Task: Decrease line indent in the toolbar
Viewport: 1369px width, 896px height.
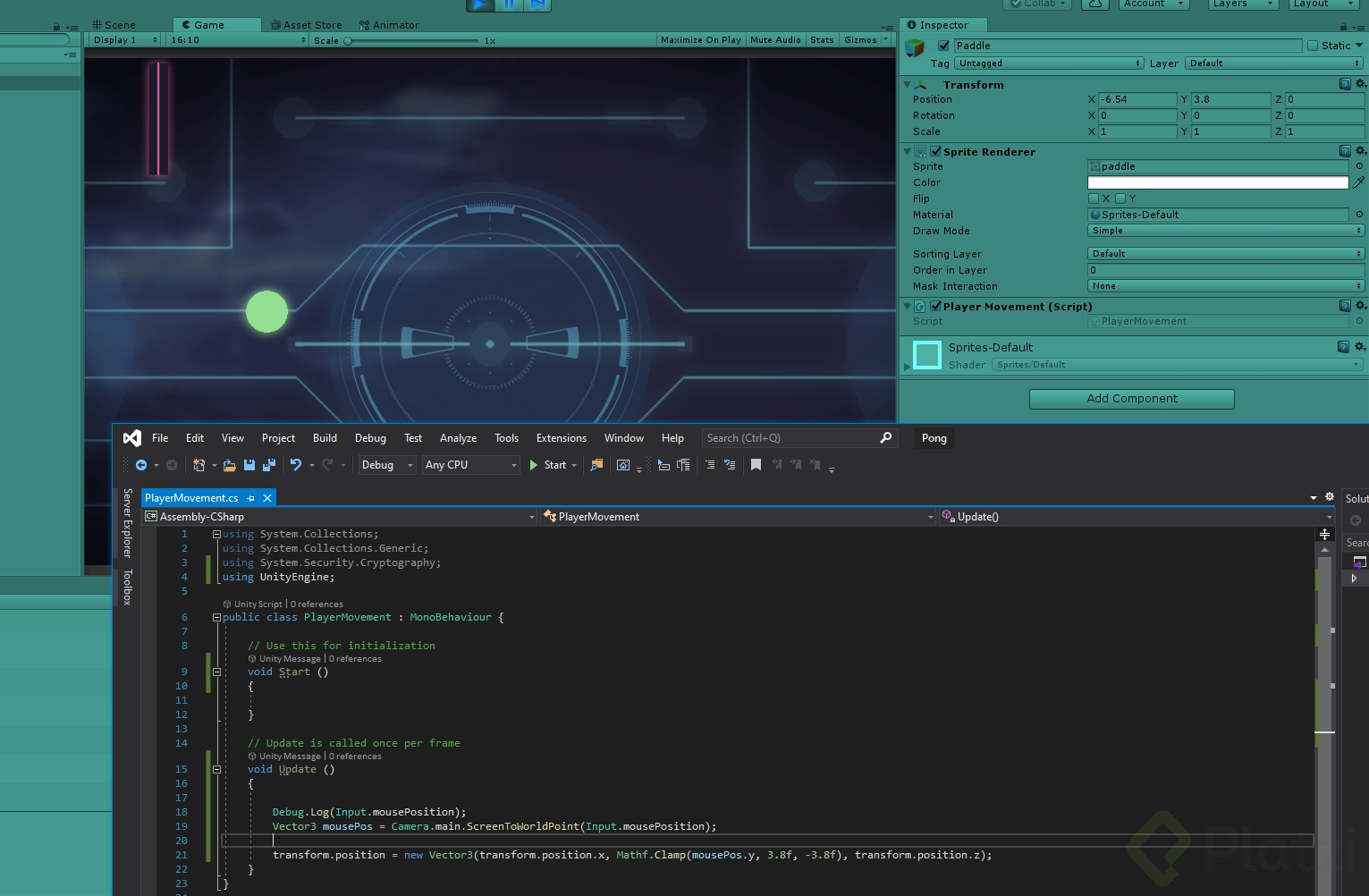Action: [710, 465]
